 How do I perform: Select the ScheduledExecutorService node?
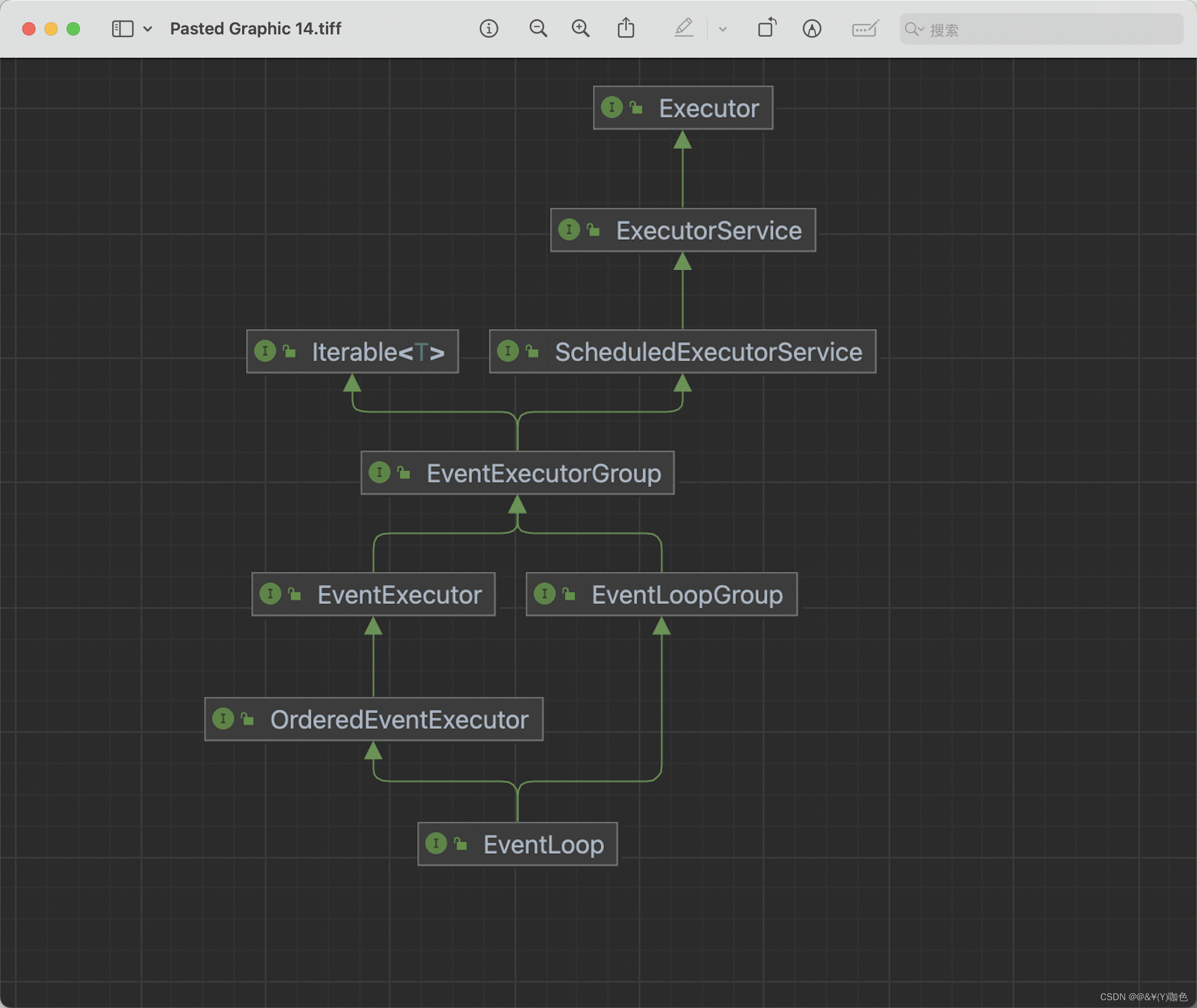pos(683,352)
